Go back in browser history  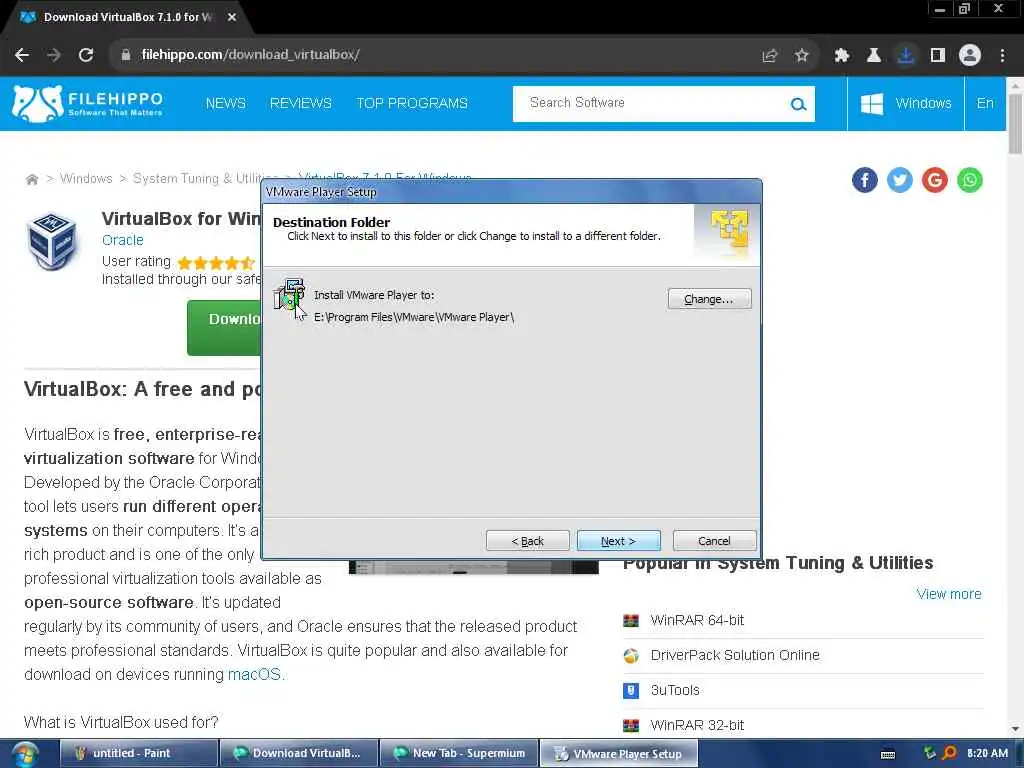click(22, 55)
